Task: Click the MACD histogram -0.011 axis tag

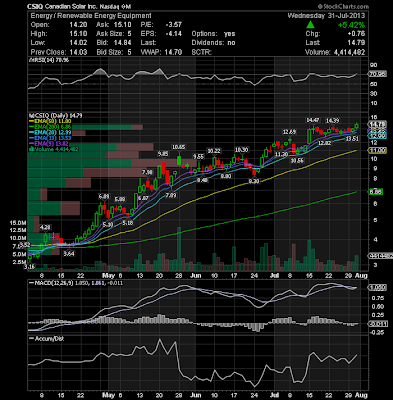Action: (x=377, y=324)
